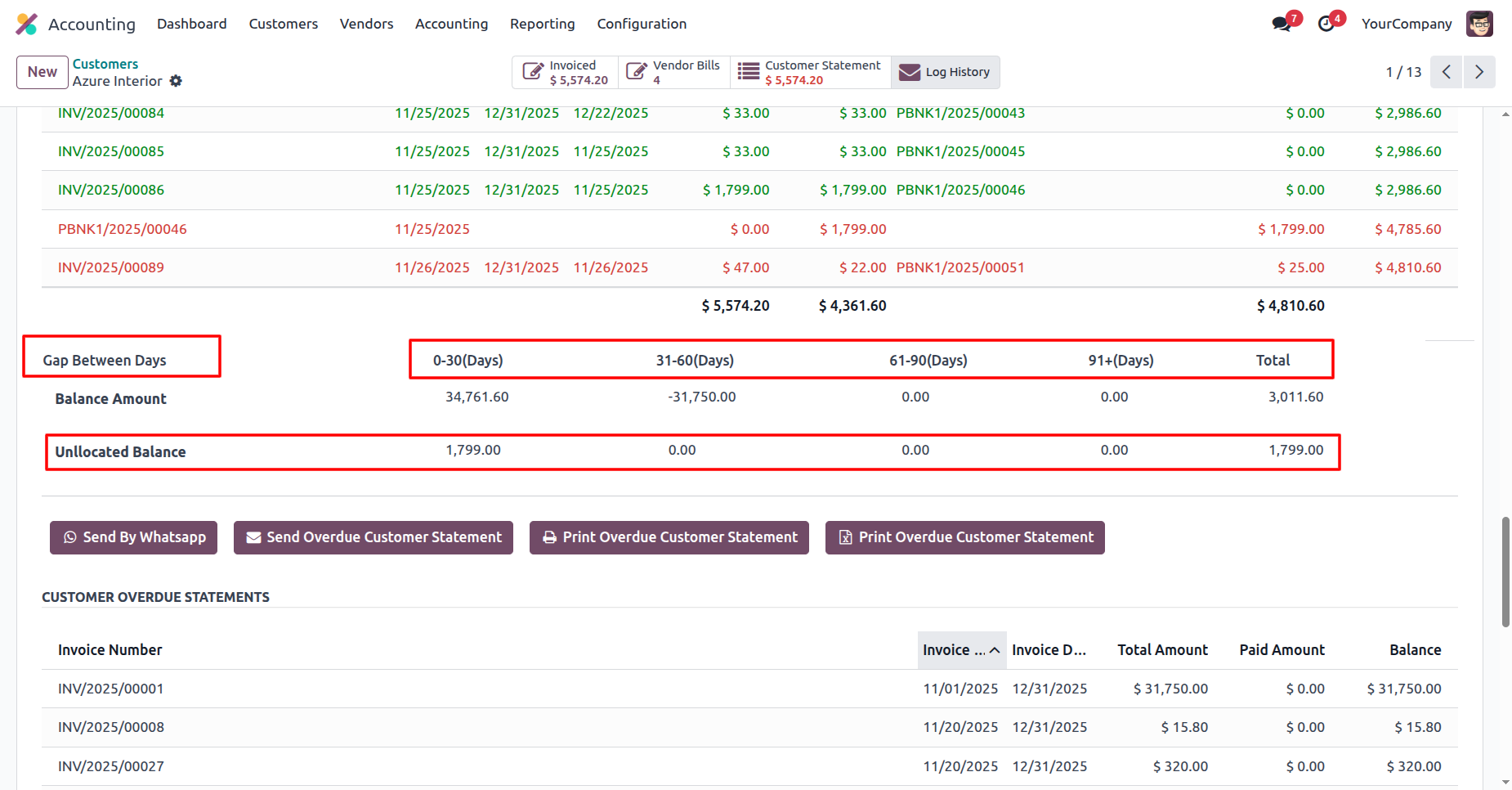Click the New record button
Screen dimensions: 1512x790
pyautogui.click(x=42, y=72)
